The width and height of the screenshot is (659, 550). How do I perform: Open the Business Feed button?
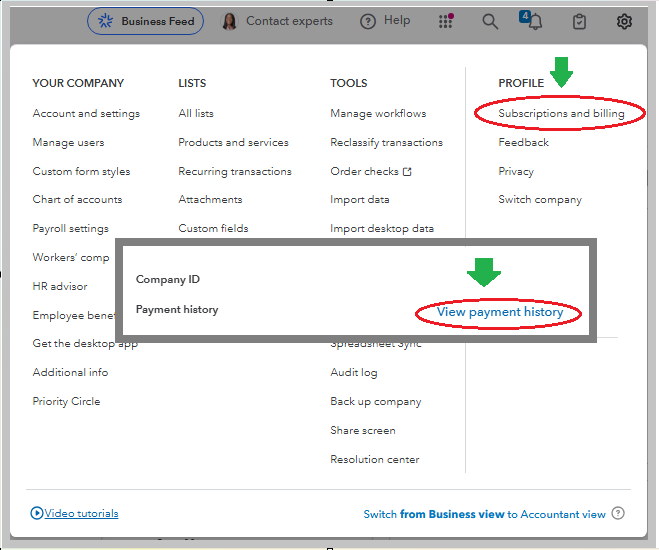[145, 21]
